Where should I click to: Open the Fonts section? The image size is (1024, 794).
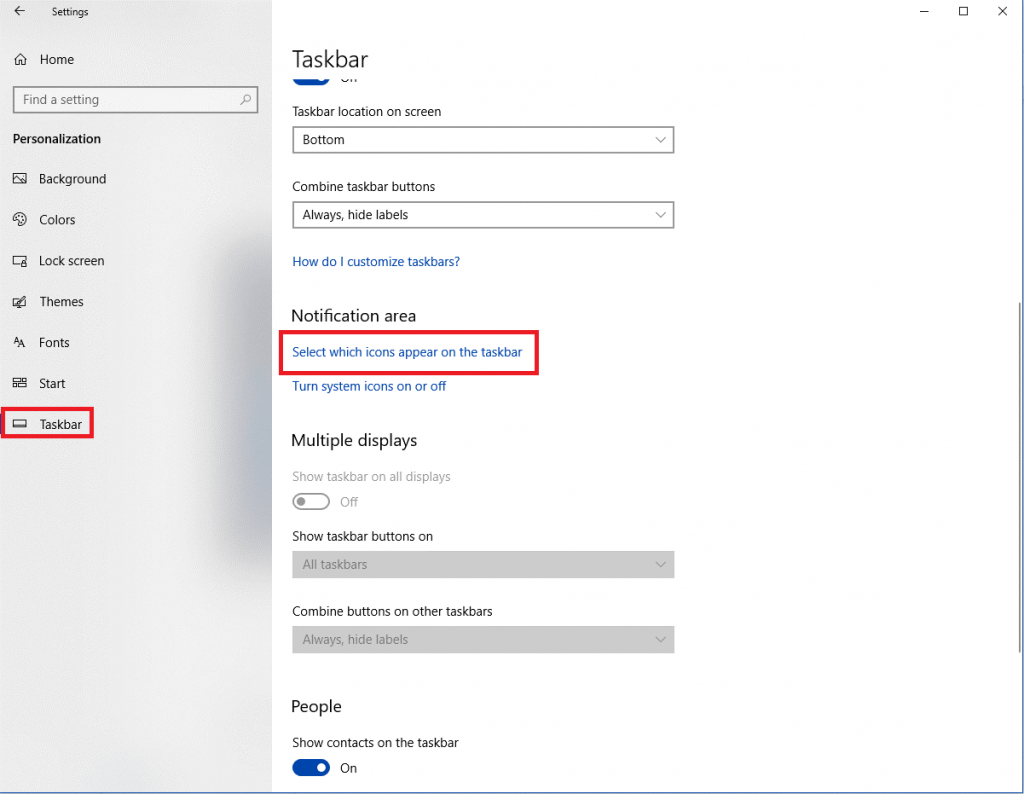(54, 342)
